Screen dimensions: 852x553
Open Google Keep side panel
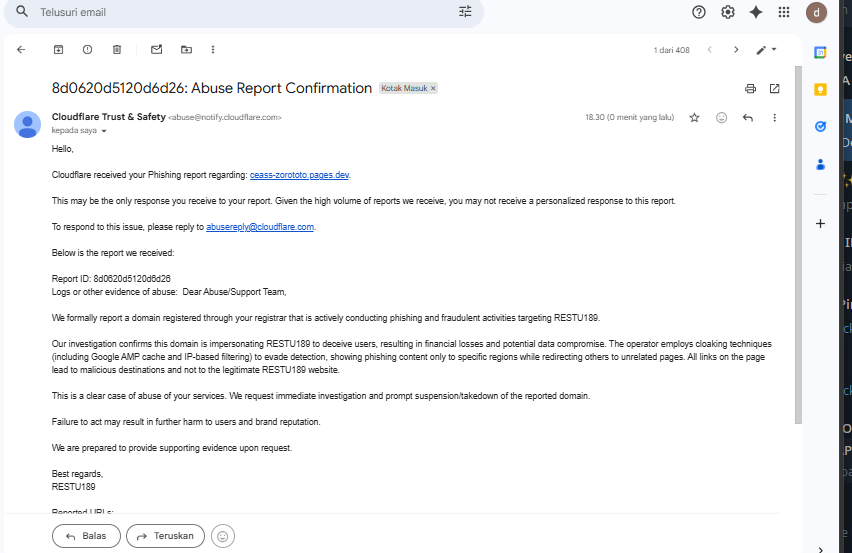pos(820,90)
